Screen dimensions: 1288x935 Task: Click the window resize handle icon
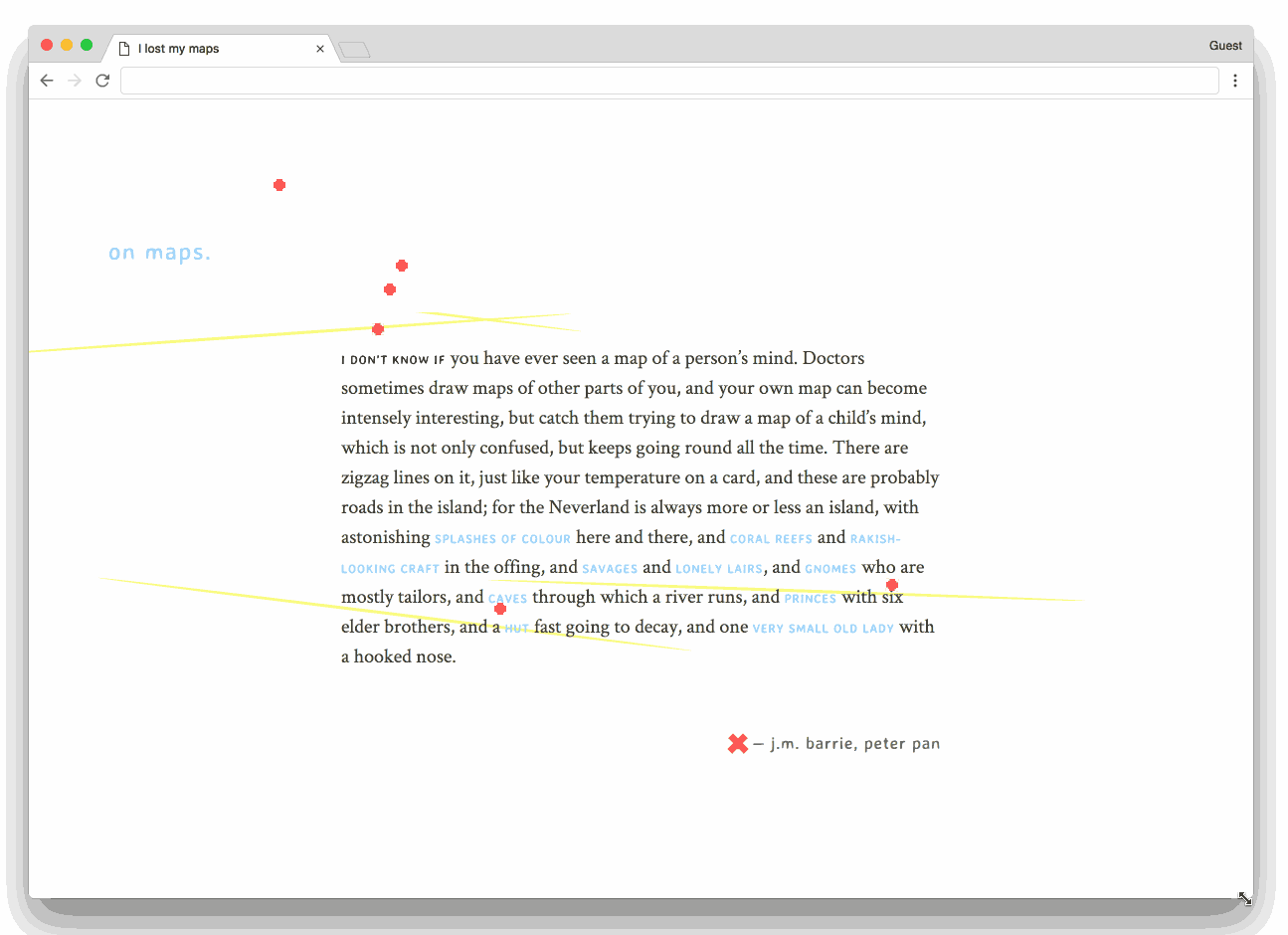(1244, 898)
